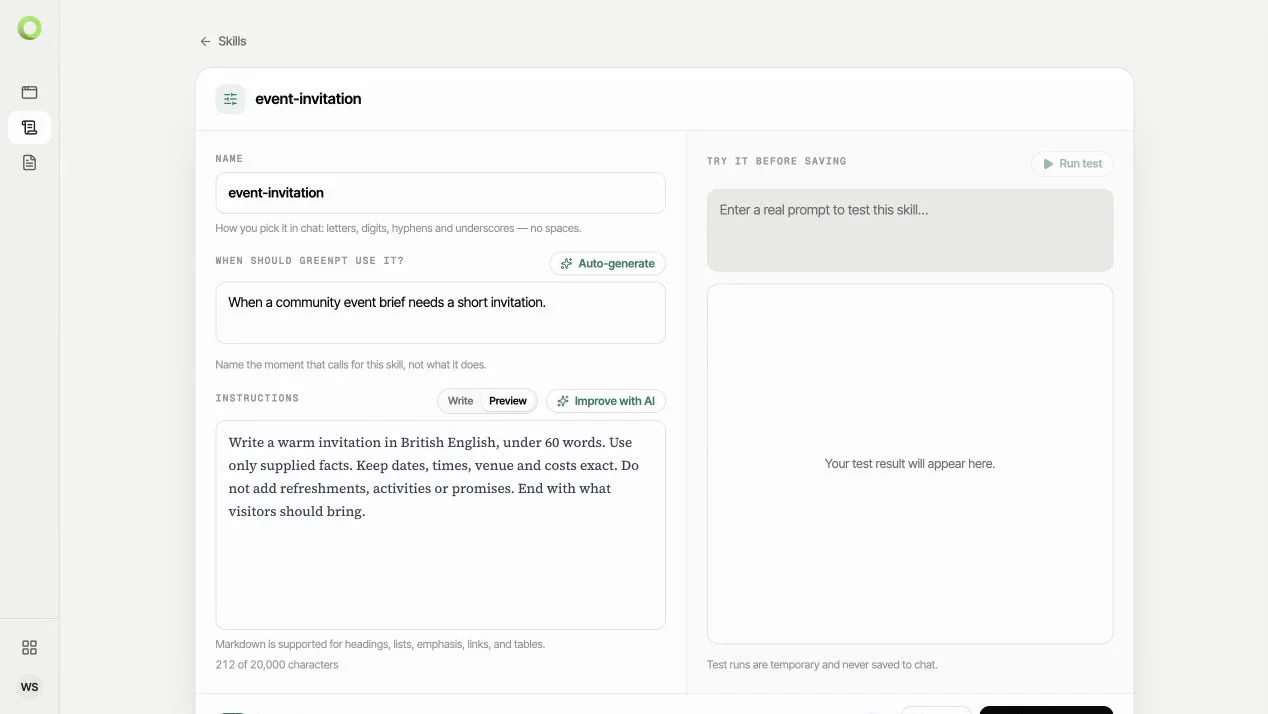Click Improve with AI button
Viewport: 1268px width, 714px height.
pos(606,401)
